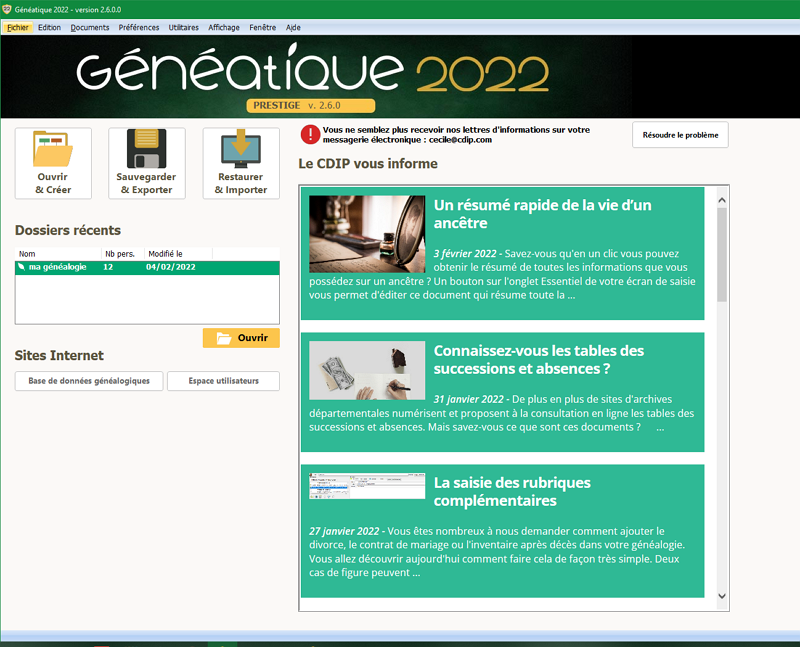Viewport: 800px width, 647px height.
Task: Open article La saisie des rubriques complémentaires
Action: 512,491
